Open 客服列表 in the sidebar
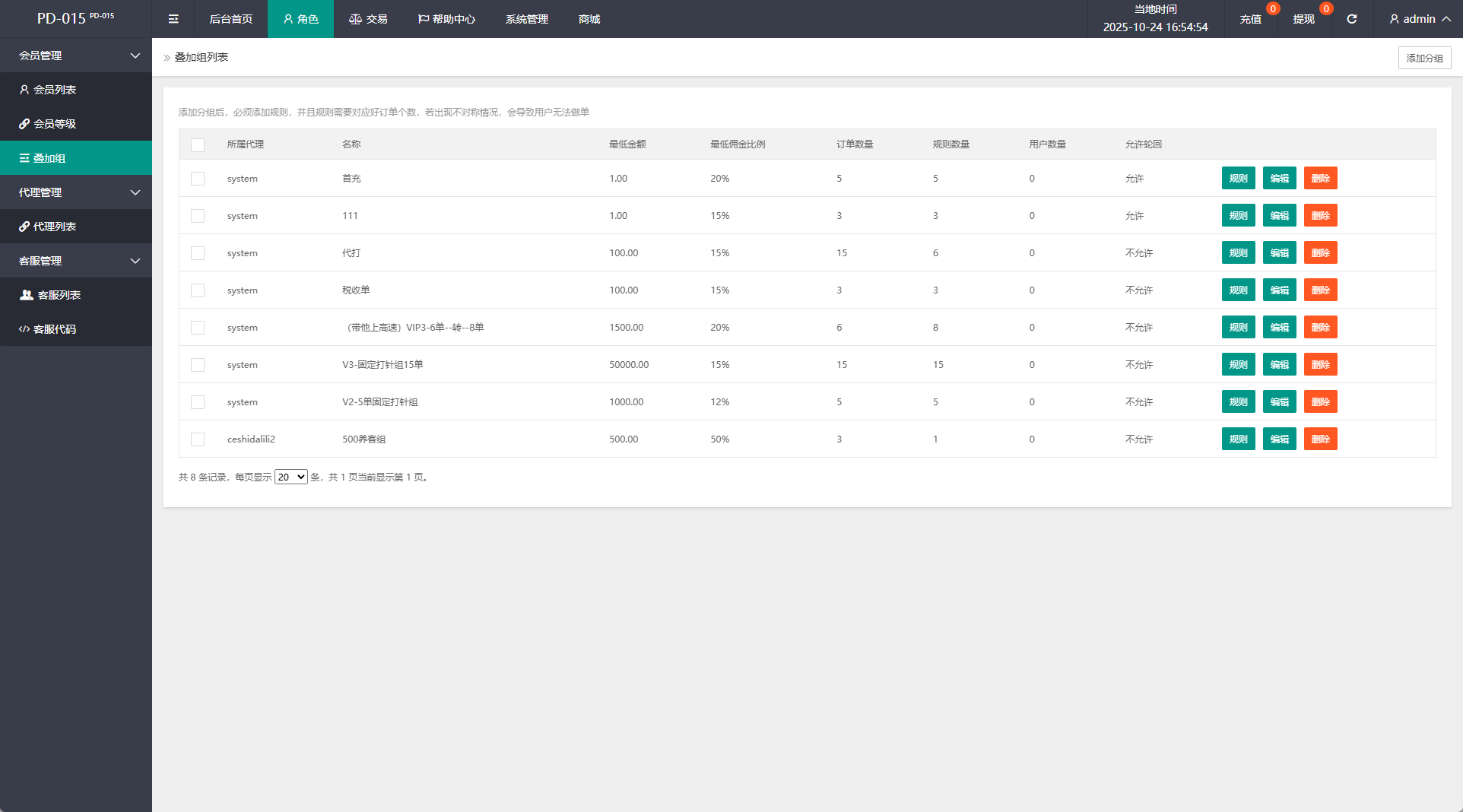The height and width of the screenshot is (812, 1463). point(59,295)
